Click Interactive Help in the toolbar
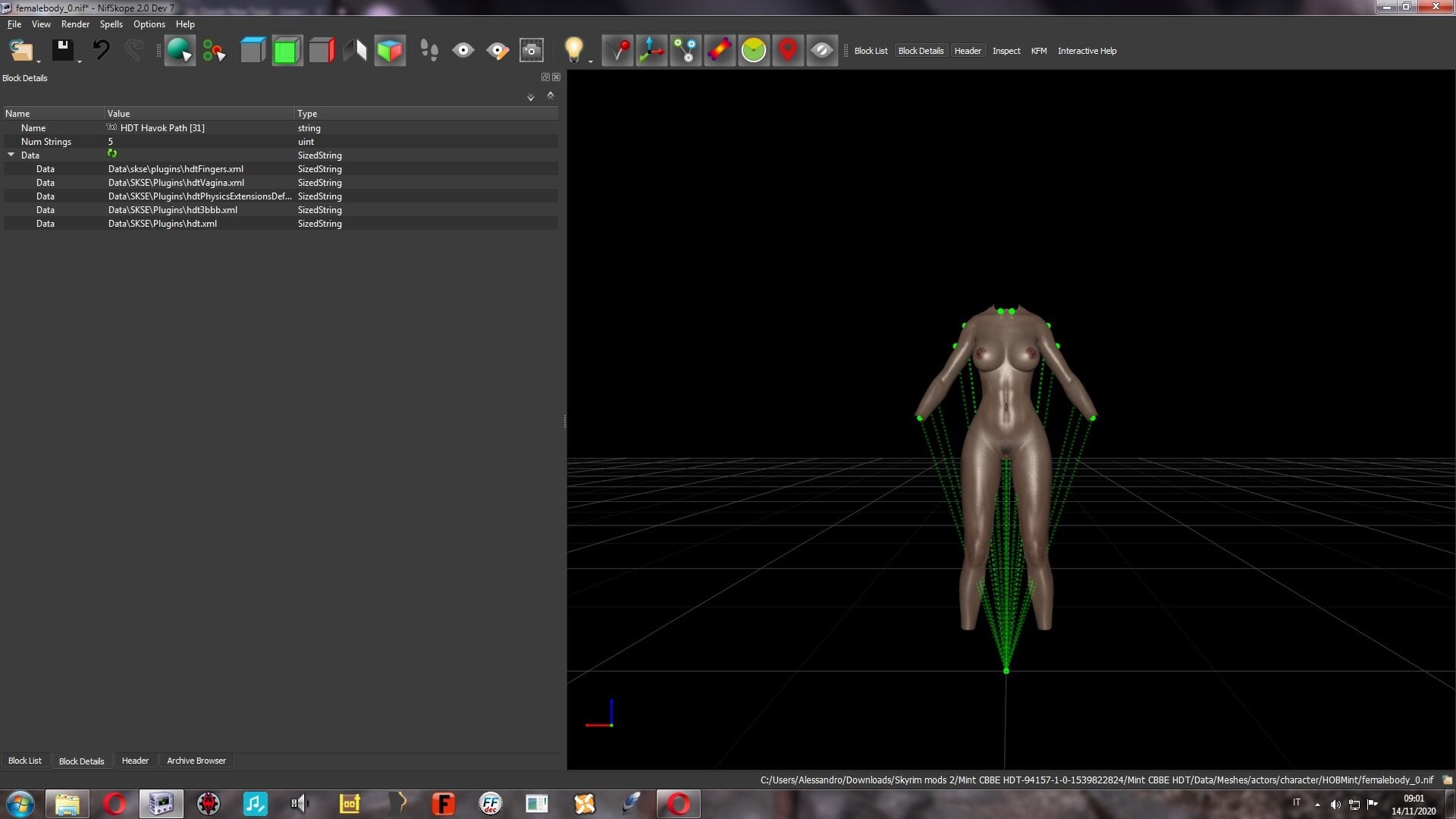This screenshot has height=819, width=1456. click(x=1087, y=51)
